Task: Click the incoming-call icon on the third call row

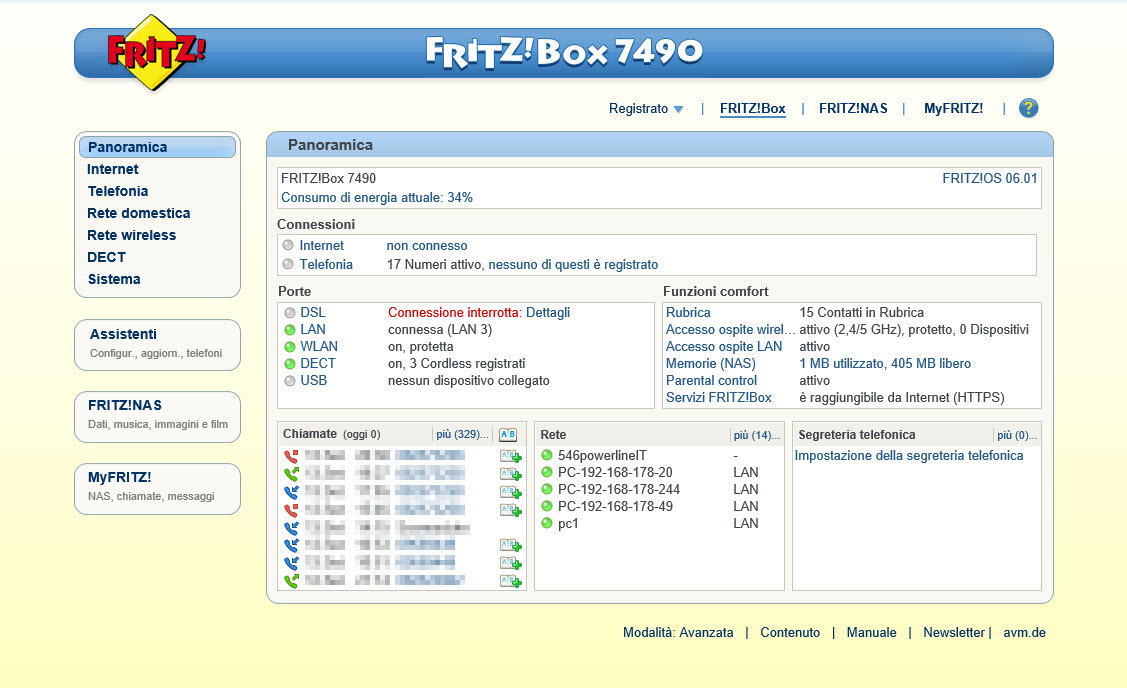Action: [291, 492]
